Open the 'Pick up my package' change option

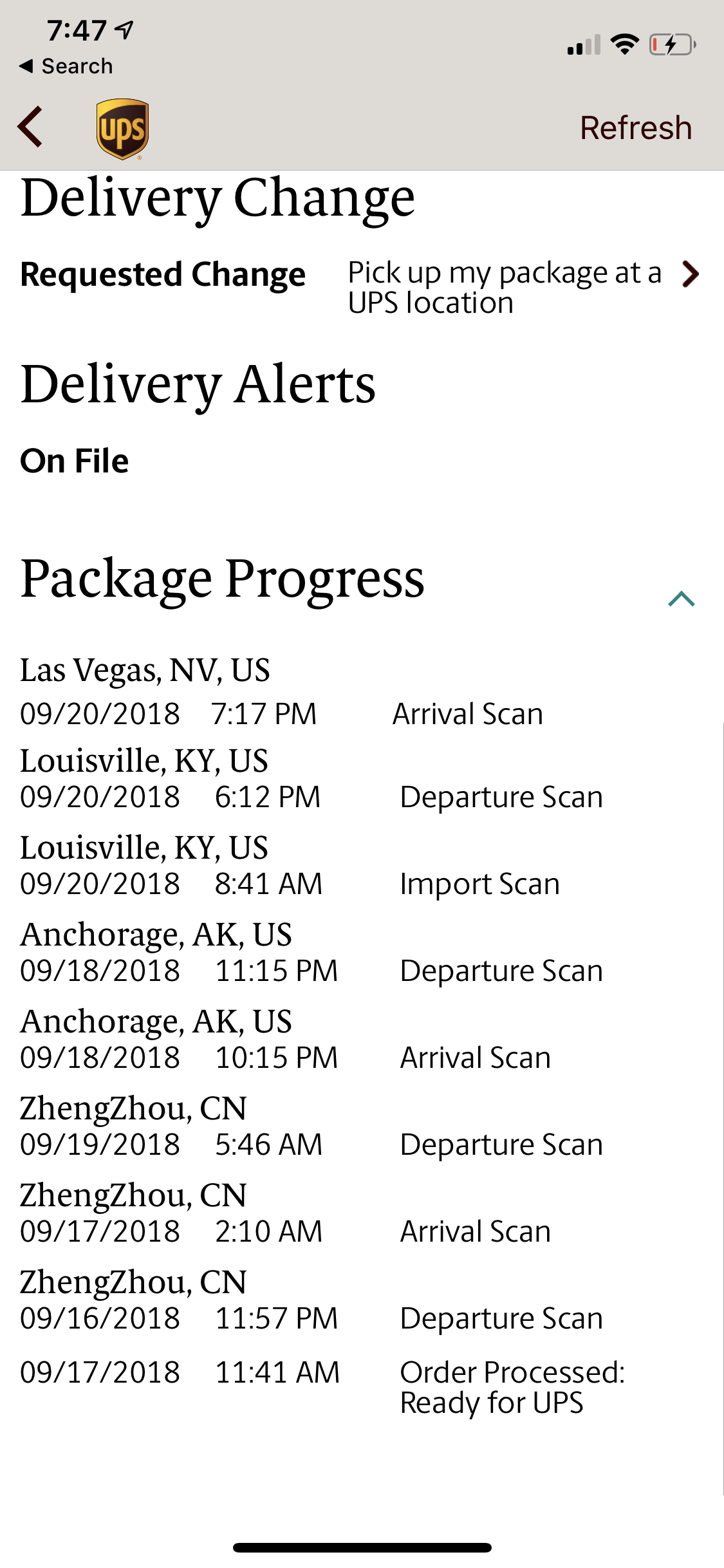pyautogui.click(x=505, y=287)
